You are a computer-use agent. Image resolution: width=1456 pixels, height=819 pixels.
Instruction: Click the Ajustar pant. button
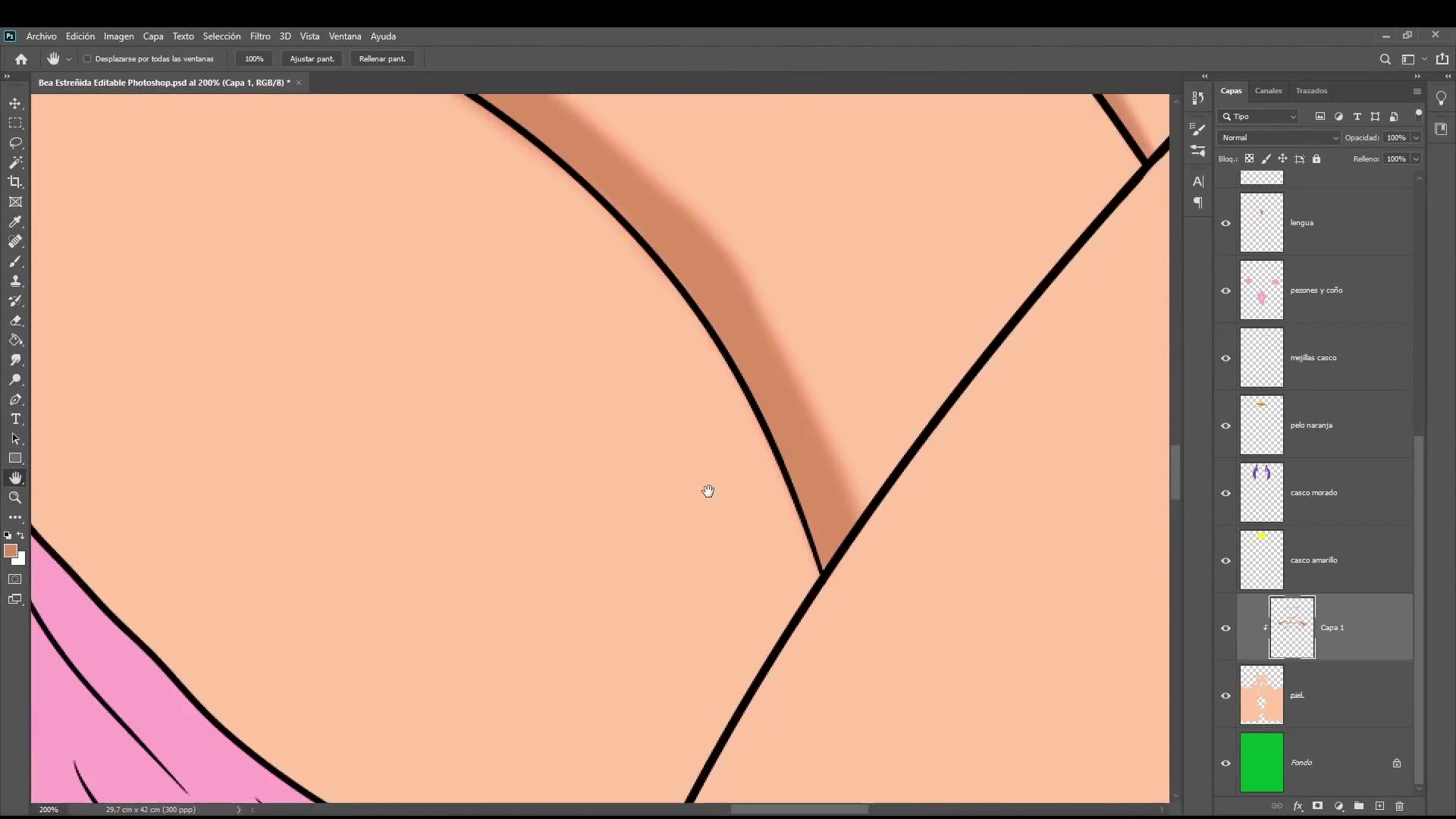[312, 58]
